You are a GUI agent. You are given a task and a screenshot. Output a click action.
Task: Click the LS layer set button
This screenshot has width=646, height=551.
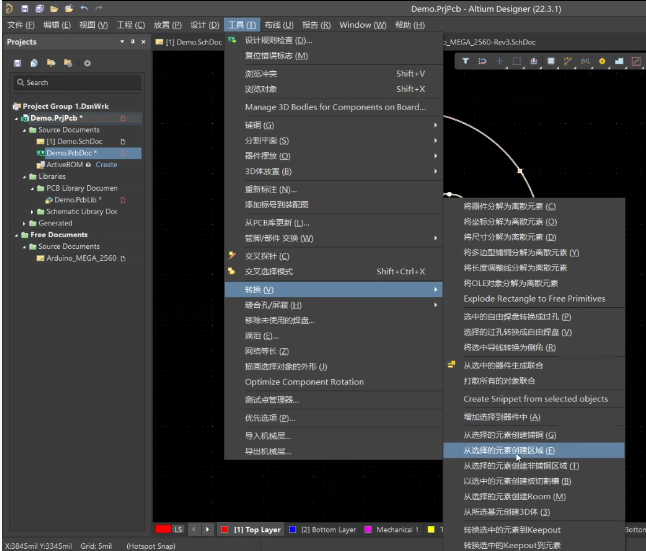(x=178, y=530)
